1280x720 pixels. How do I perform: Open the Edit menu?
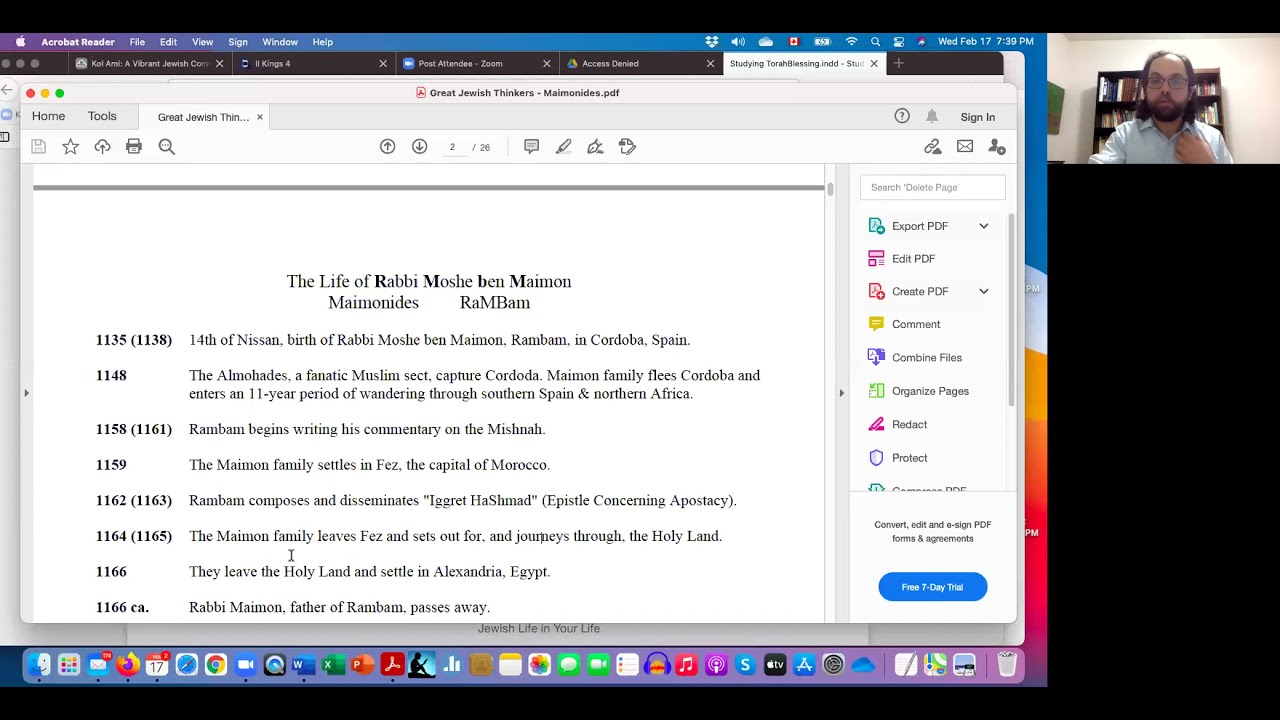pyautogui.click(x=168, y=42)
